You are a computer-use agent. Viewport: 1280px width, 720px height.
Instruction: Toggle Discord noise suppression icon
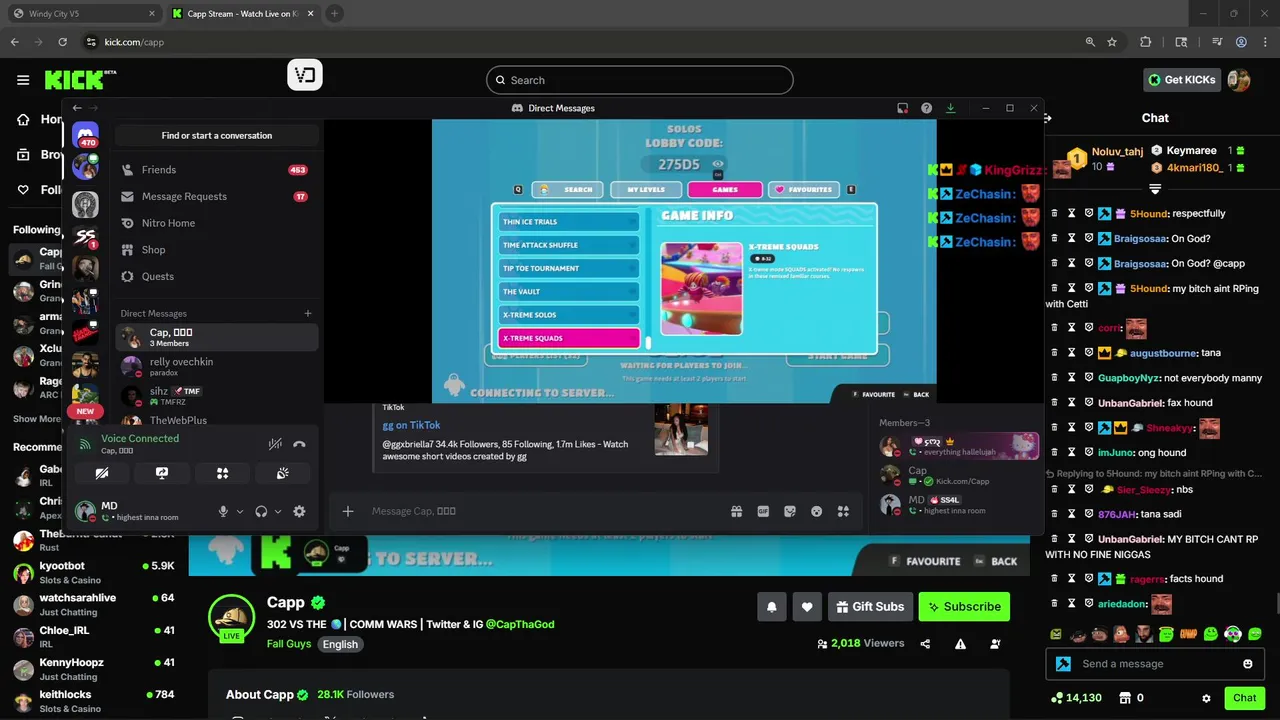(x=275, y=444)
